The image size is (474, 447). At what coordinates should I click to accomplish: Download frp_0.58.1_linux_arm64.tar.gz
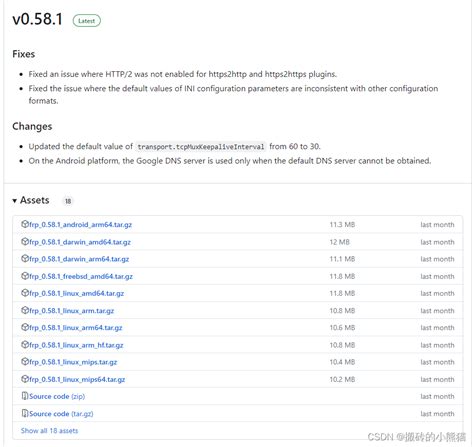76,328
